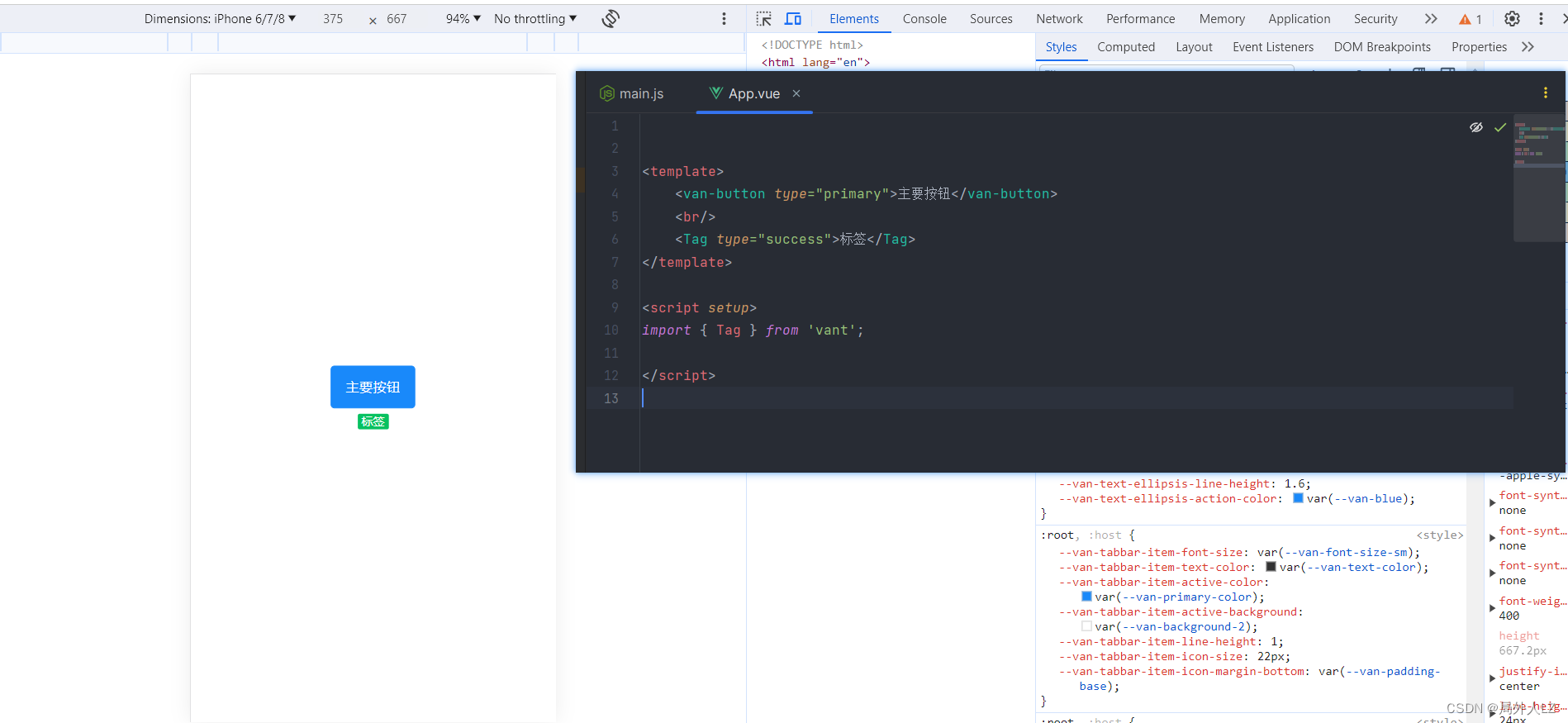Open the device Dimensions dropdown
The width and height of the screenshot is (1568, 723).
pos(220,18)
